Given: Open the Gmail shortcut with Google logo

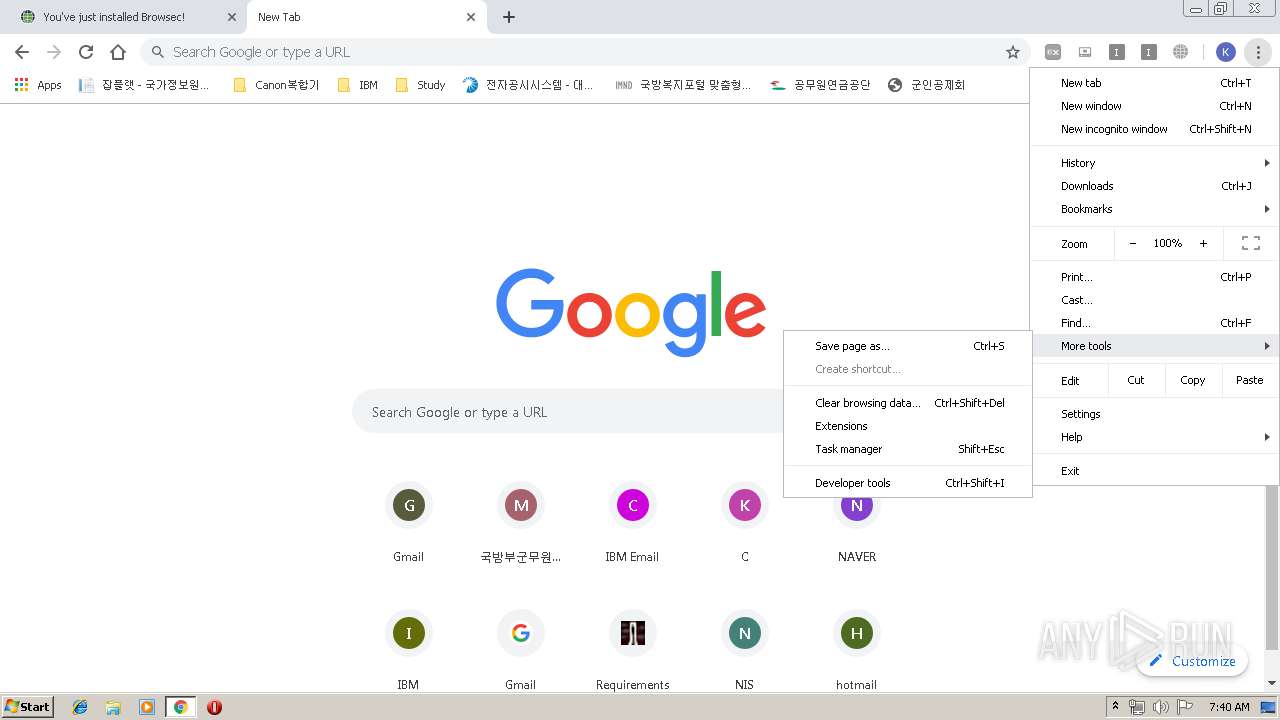Looking at the screenshot, I should [x=521, y=650].
